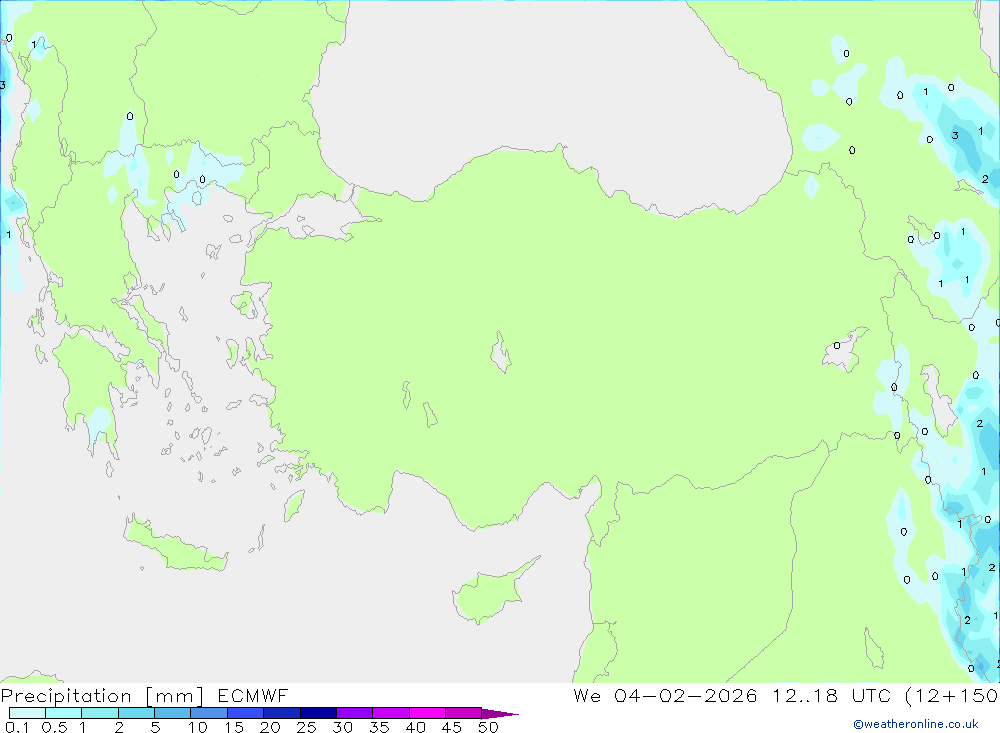Pick the 15–20 mm legend color swatch
The height and width of the screenshot is (733, 1000).
[246, 713]
